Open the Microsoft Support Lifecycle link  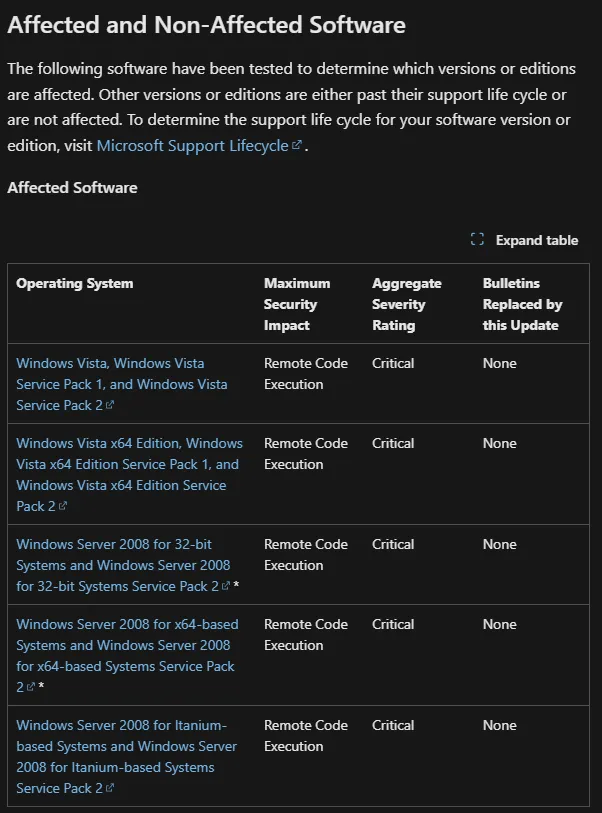click(199, 146)
